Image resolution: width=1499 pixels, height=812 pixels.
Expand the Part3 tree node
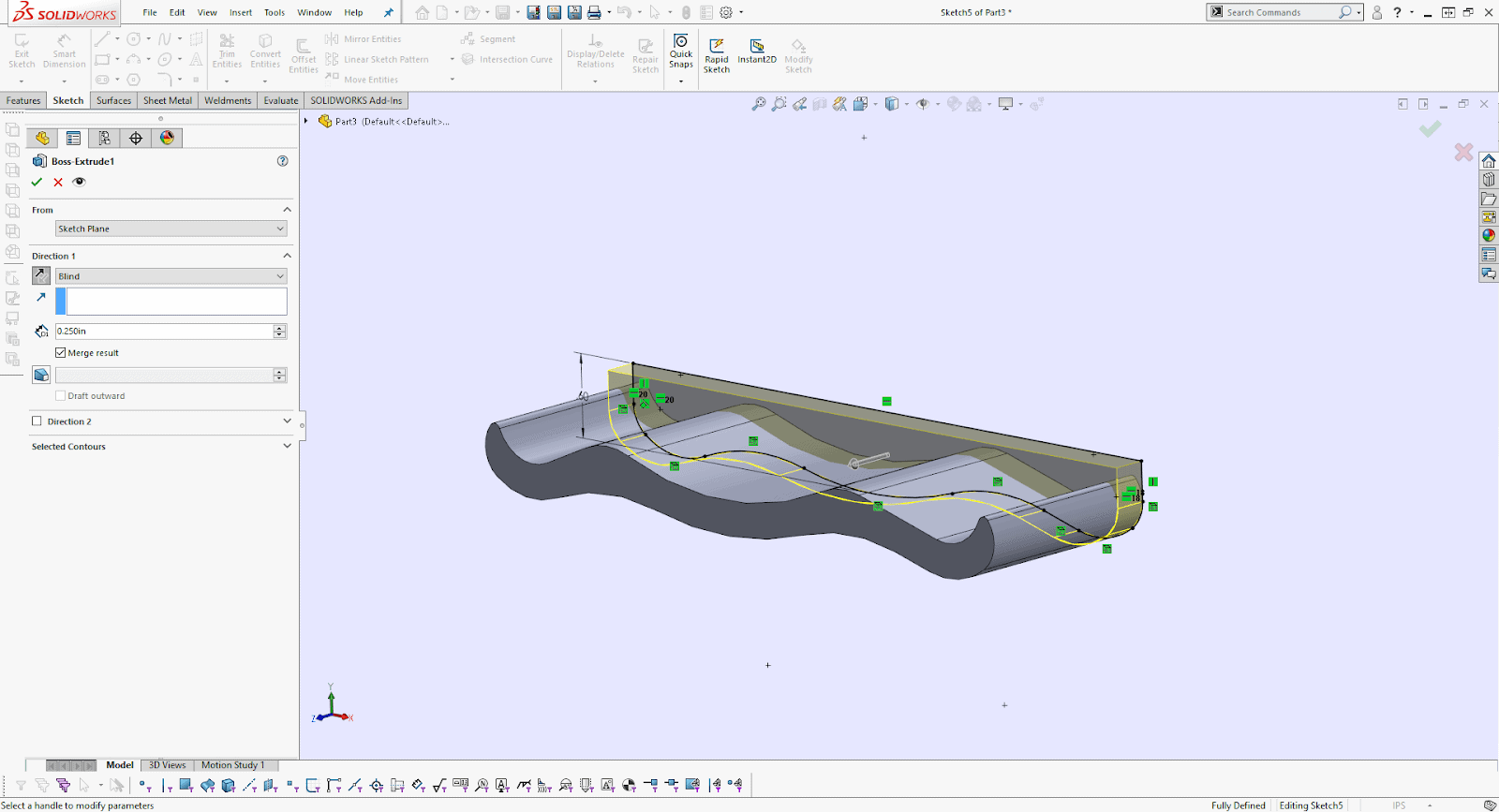click(x=306, y=121)
